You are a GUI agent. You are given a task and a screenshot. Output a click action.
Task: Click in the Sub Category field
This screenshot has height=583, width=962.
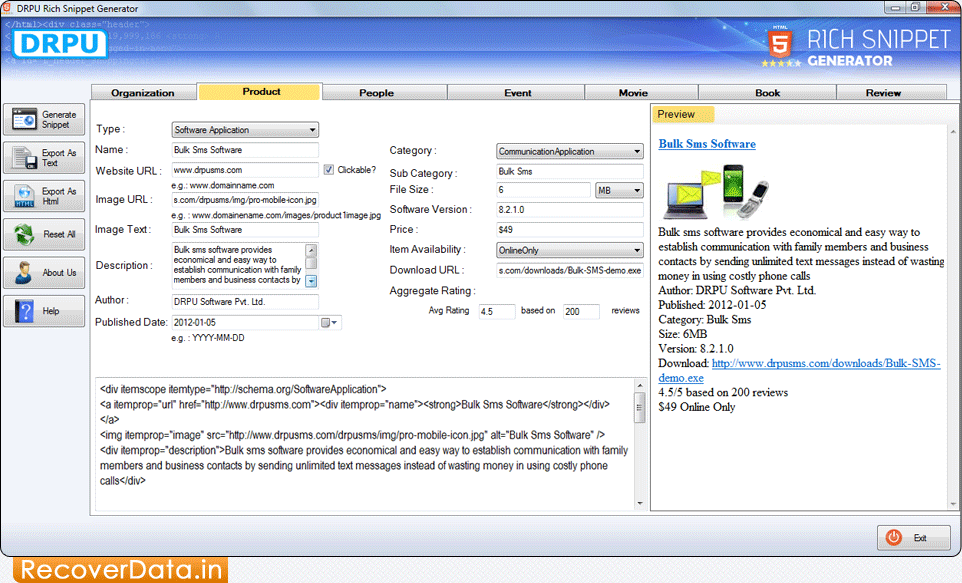click(569, 171)
